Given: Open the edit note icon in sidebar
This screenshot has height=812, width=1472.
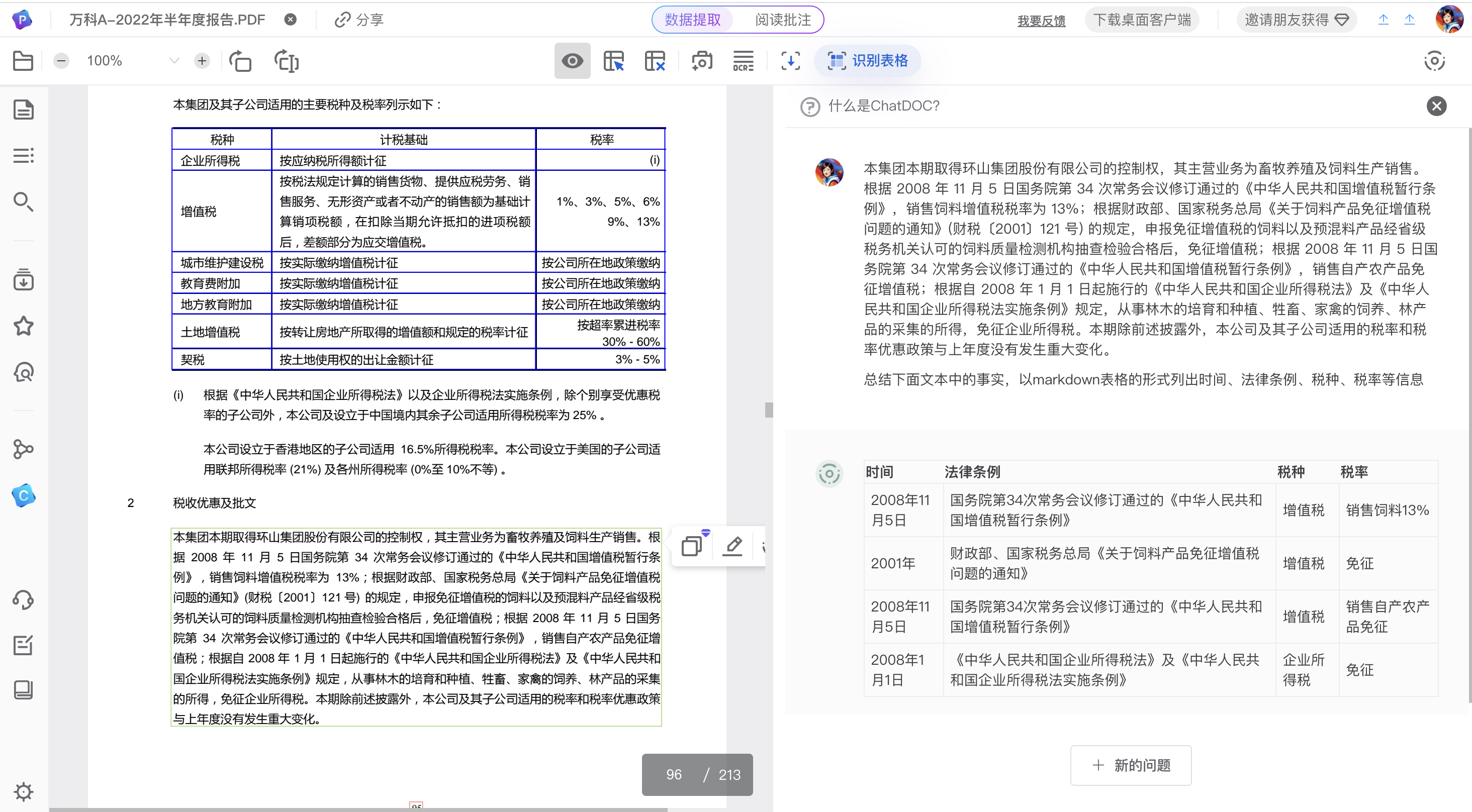Looking at the screenshot, I should point(23,645).
